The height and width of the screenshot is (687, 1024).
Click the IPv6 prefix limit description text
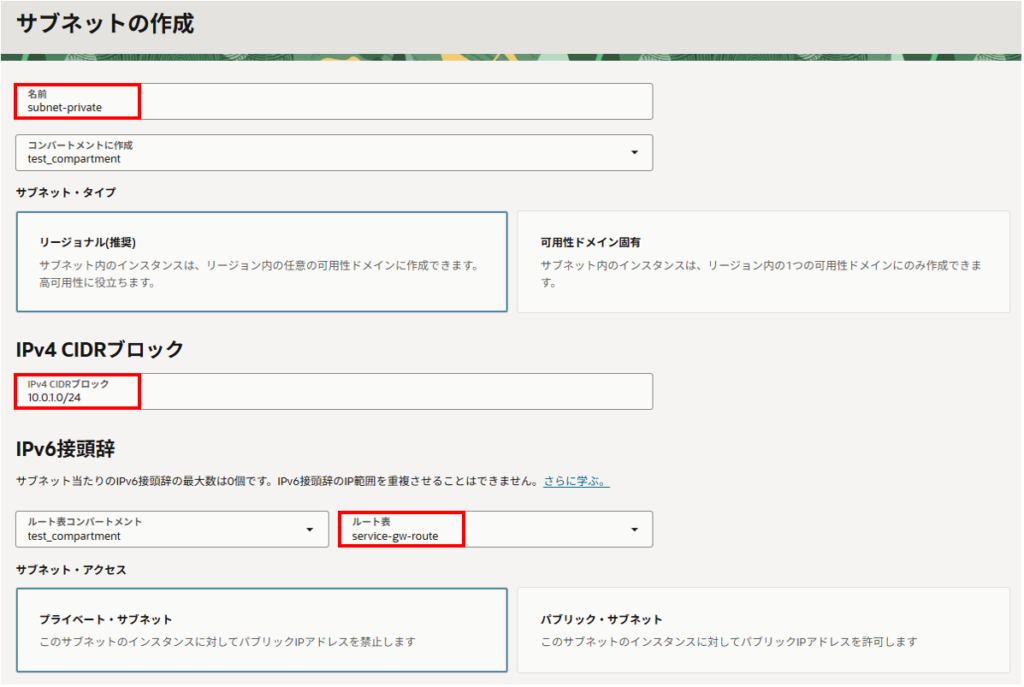[277, 482]
